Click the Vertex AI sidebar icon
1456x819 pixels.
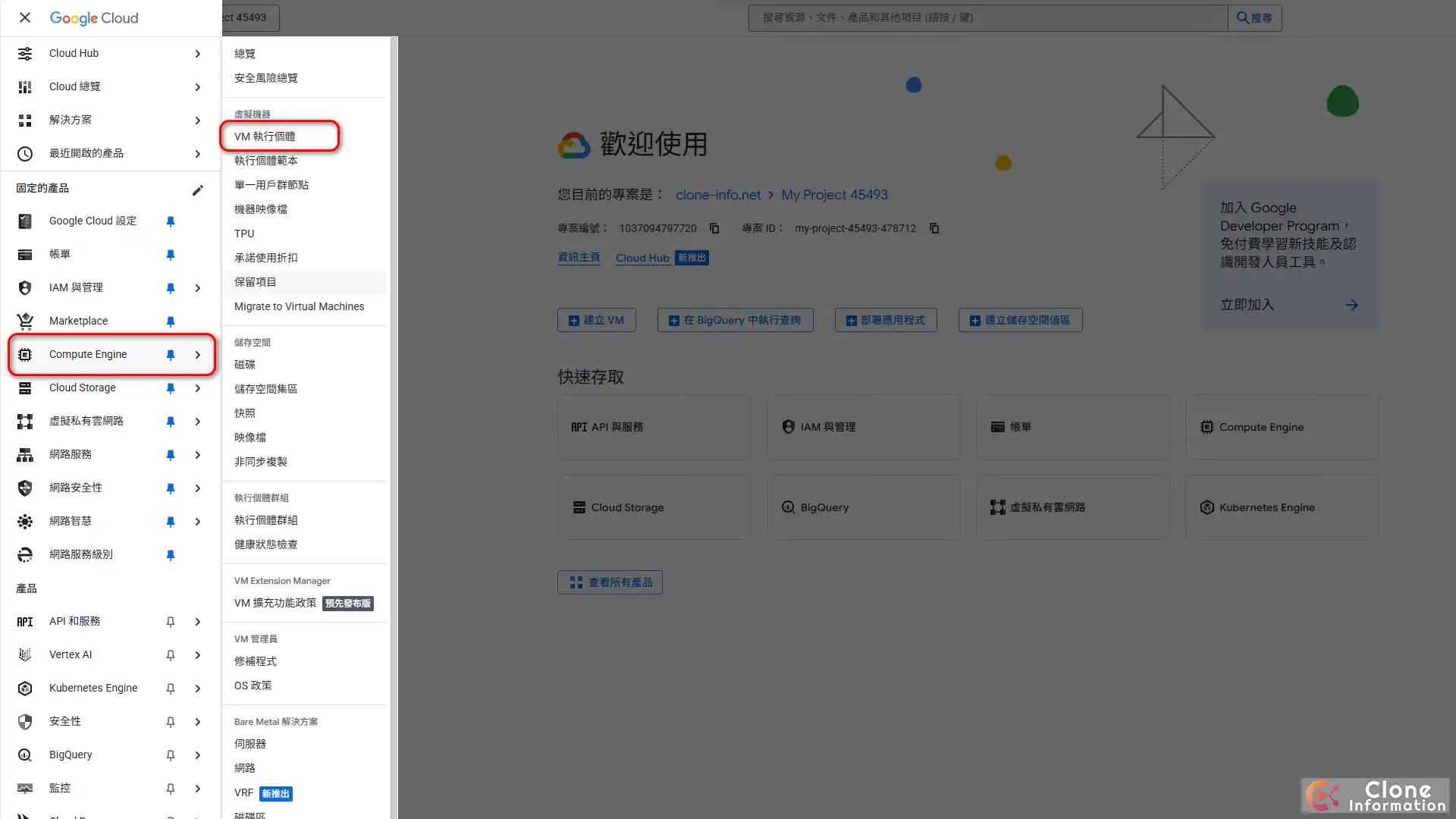click(x=25, y=654)
